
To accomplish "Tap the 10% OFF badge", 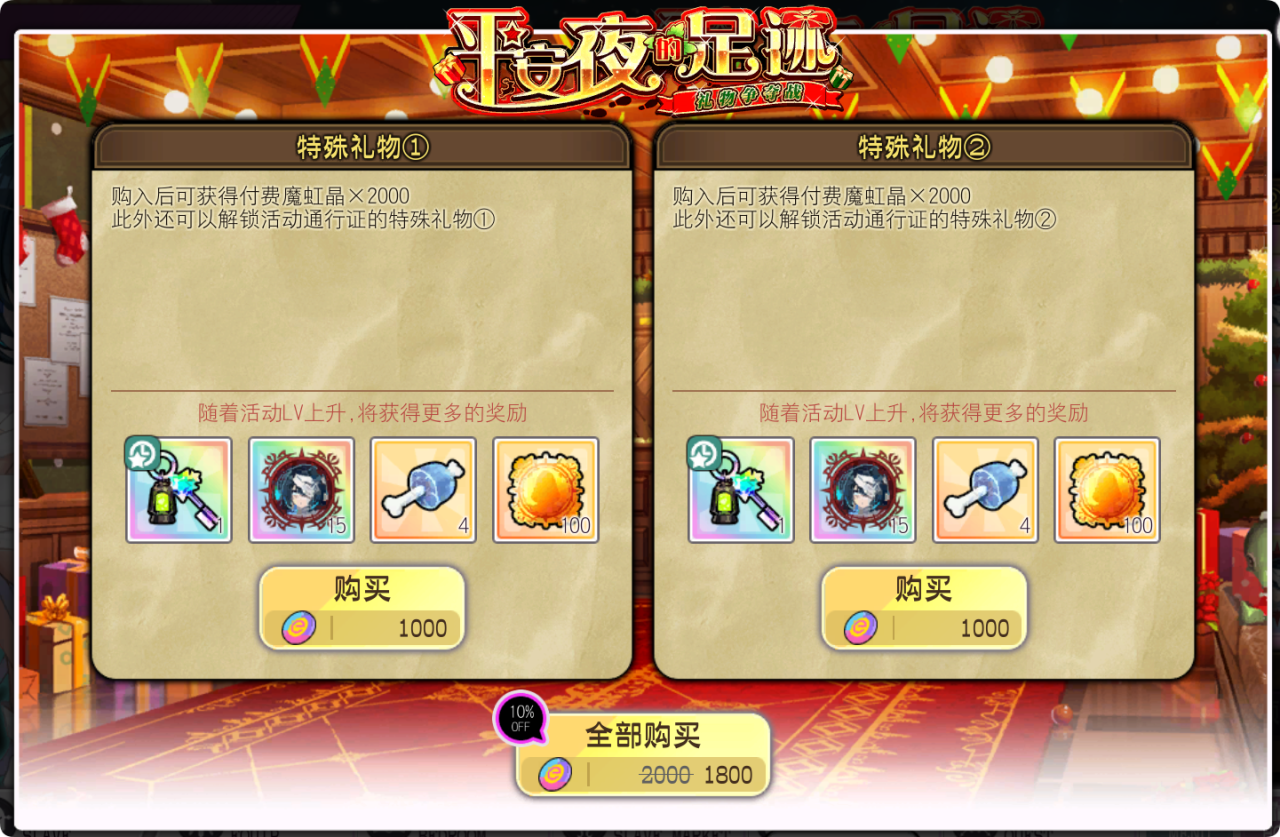I will pyautogui.click(x=521, y=718).
